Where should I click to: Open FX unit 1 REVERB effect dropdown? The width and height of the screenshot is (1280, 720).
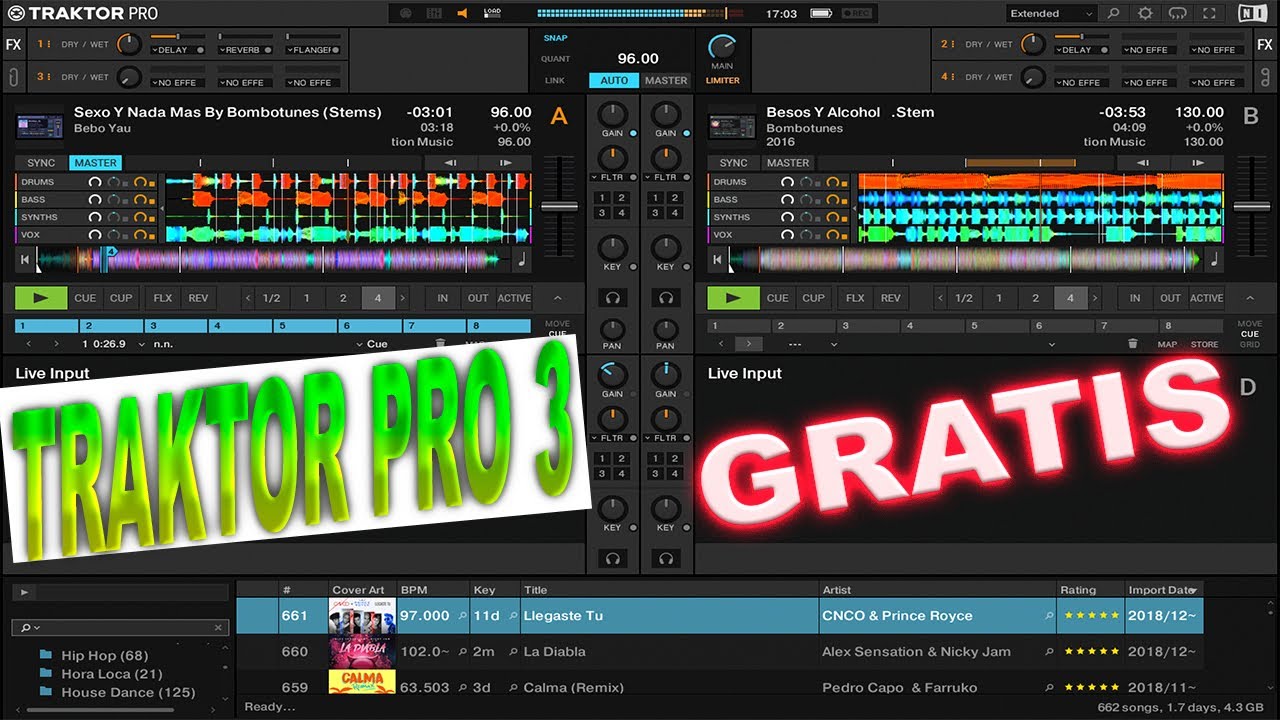(x=245, y=49)
